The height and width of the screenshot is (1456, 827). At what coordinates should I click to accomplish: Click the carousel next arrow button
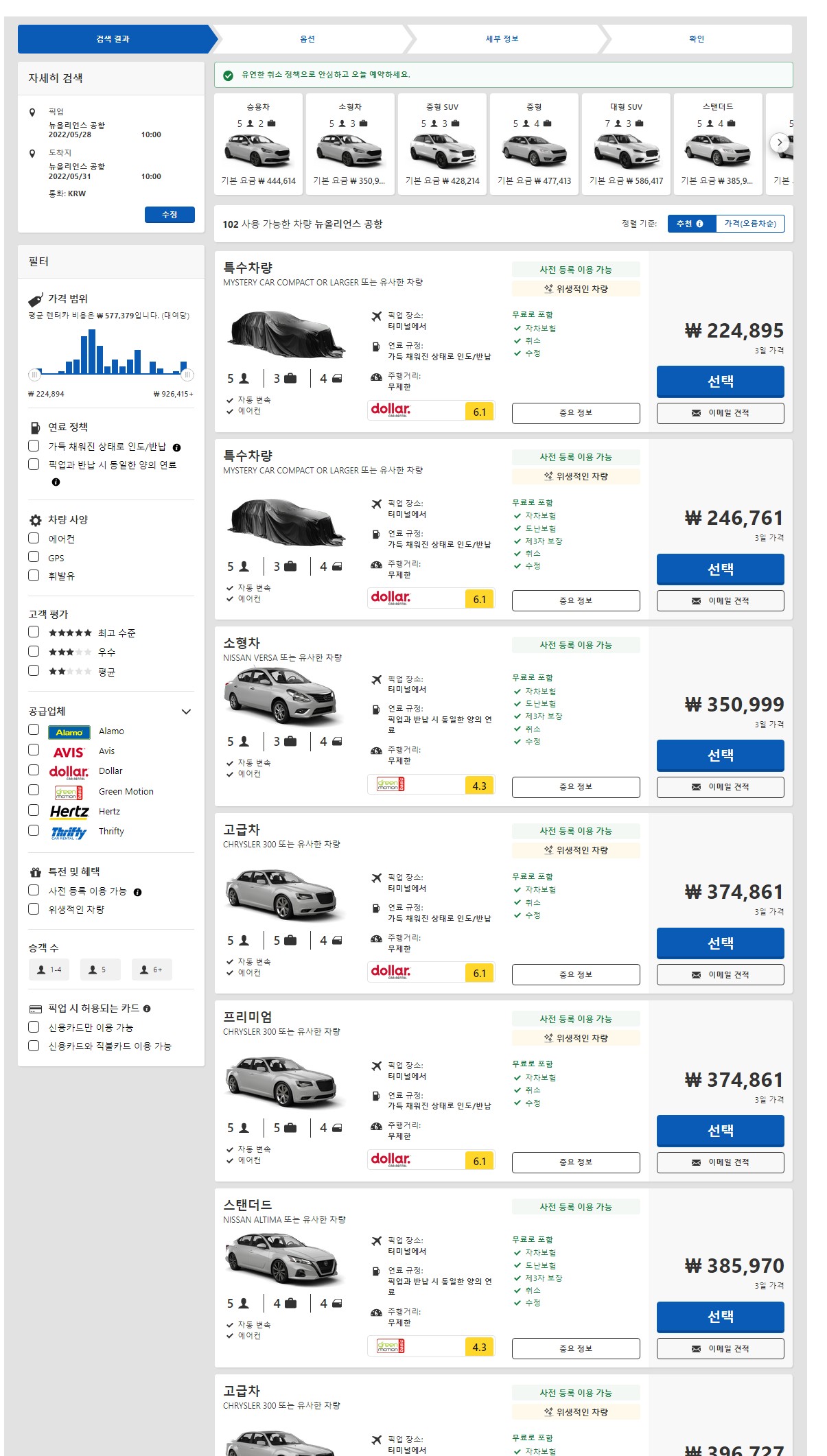click(x=779, y=143)
